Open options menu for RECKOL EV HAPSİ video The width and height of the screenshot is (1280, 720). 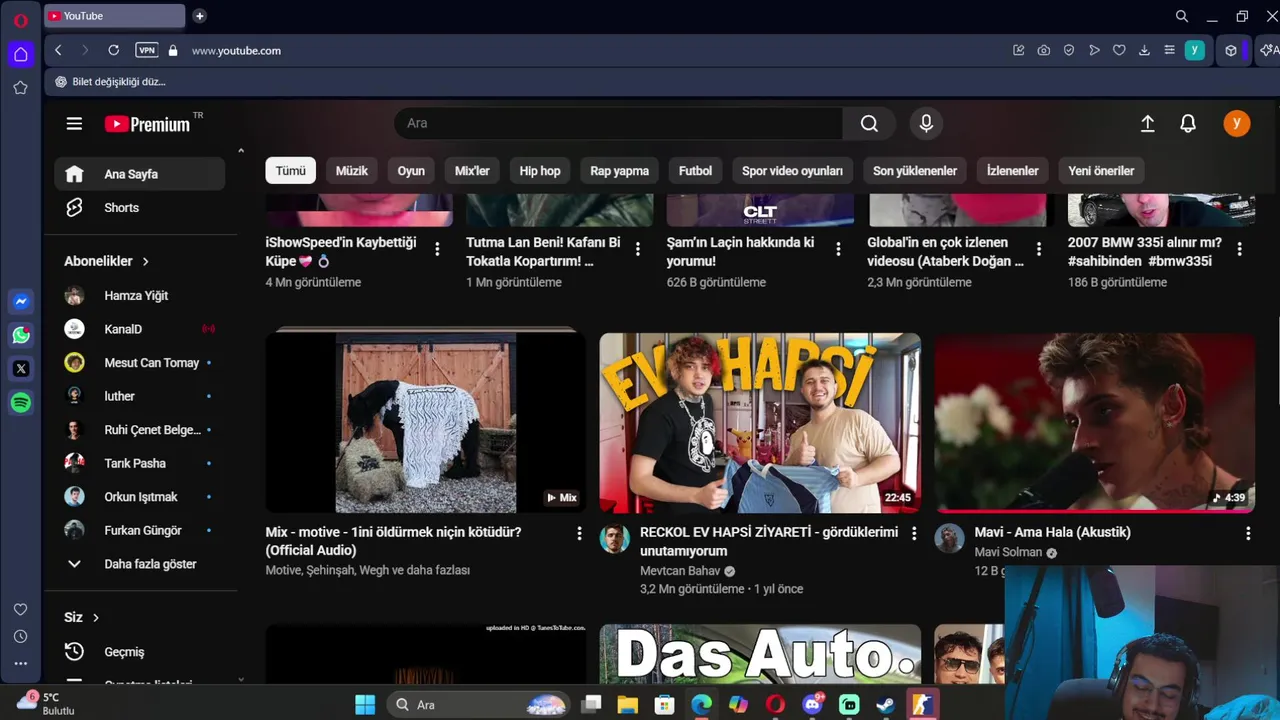(913, 534)
